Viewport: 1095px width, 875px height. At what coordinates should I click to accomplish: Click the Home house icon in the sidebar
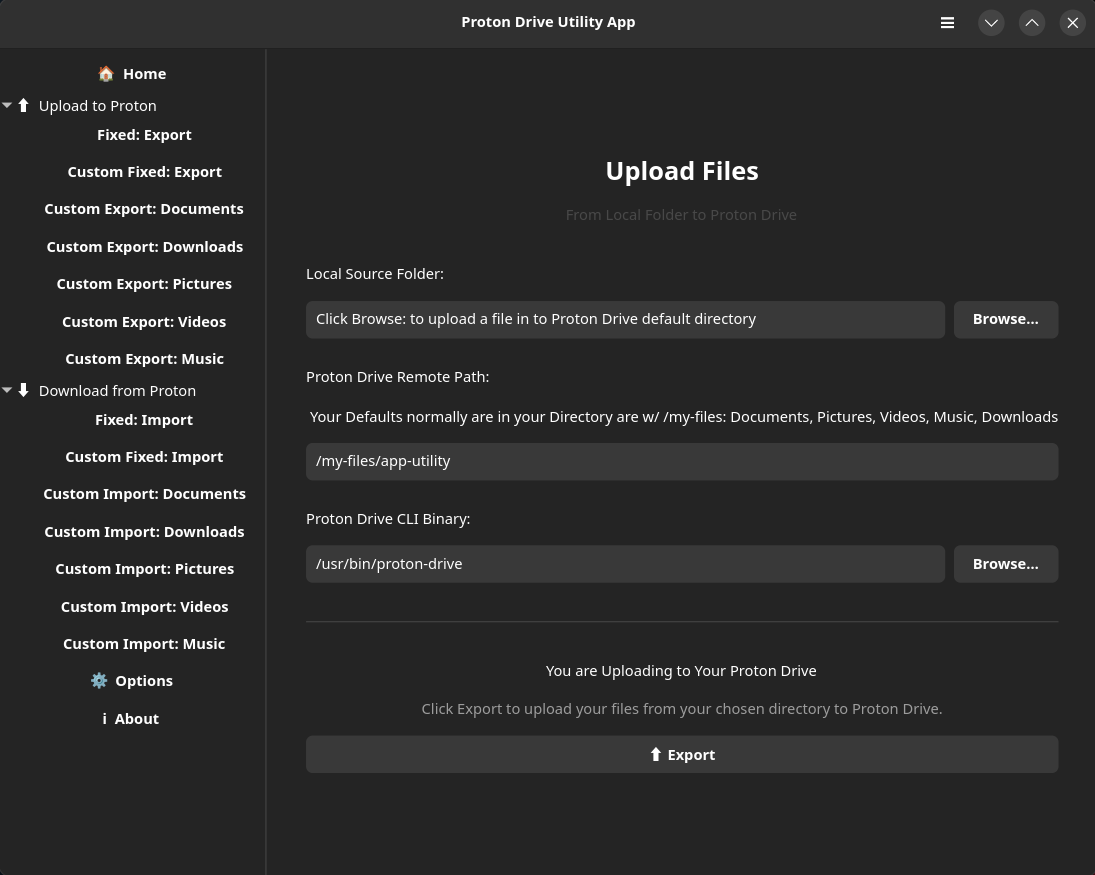tap(106, 73)
